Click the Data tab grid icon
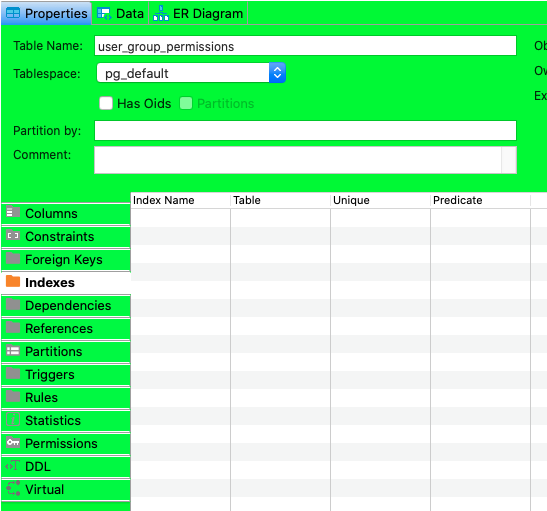Image resolution: width=547 pixels, height=511 pixels. pyautogui.click(x=104, y=14)
